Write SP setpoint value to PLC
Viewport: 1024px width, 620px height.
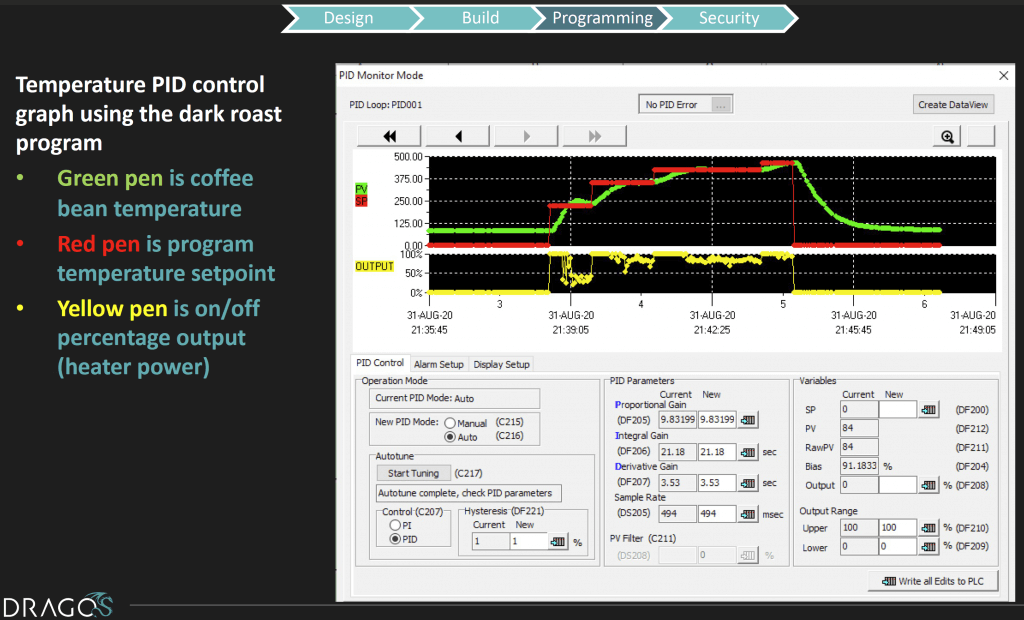929,409
